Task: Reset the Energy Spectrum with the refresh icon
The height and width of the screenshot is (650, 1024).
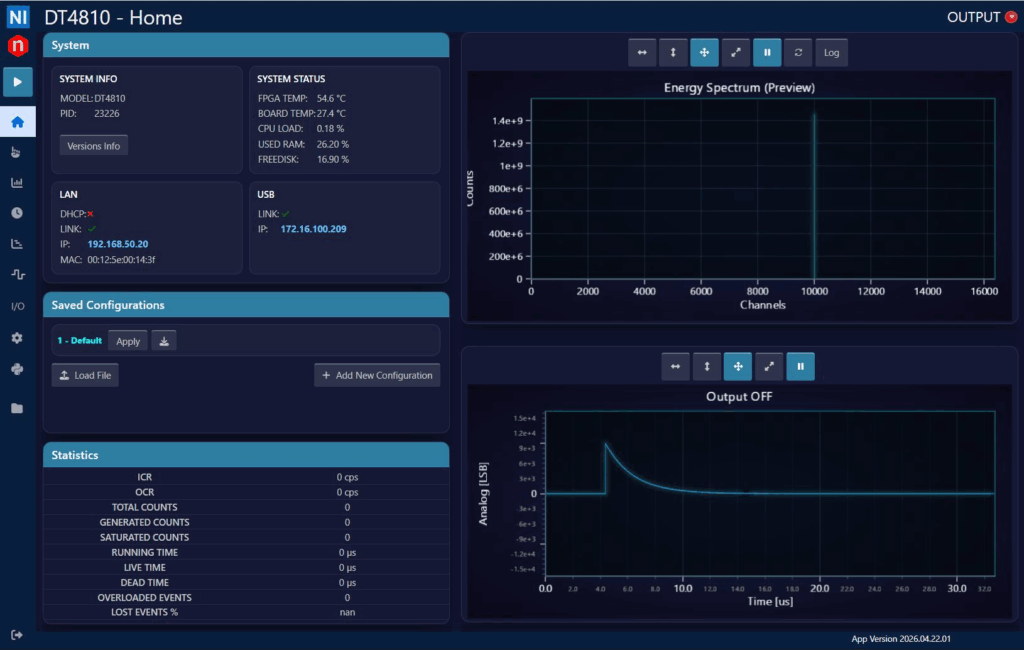Action: pos(799,53)
